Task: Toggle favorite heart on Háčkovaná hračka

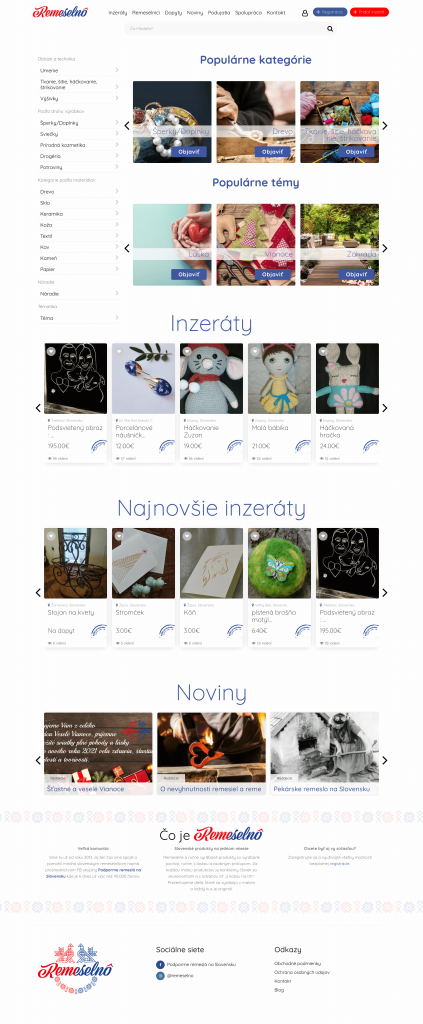Action: (x=322, y=351)
